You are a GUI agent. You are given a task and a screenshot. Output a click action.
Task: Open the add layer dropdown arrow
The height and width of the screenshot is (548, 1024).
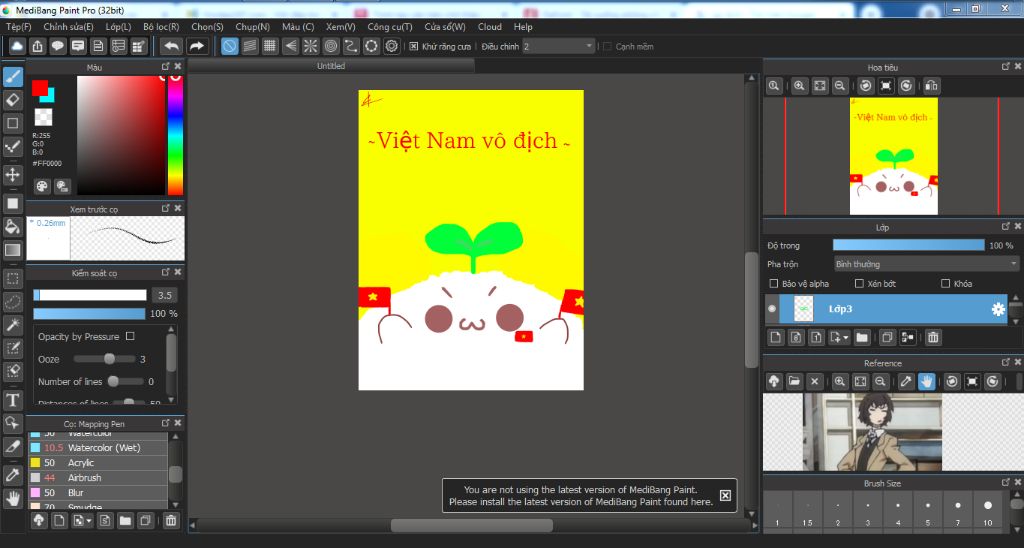tap(846, 338)
